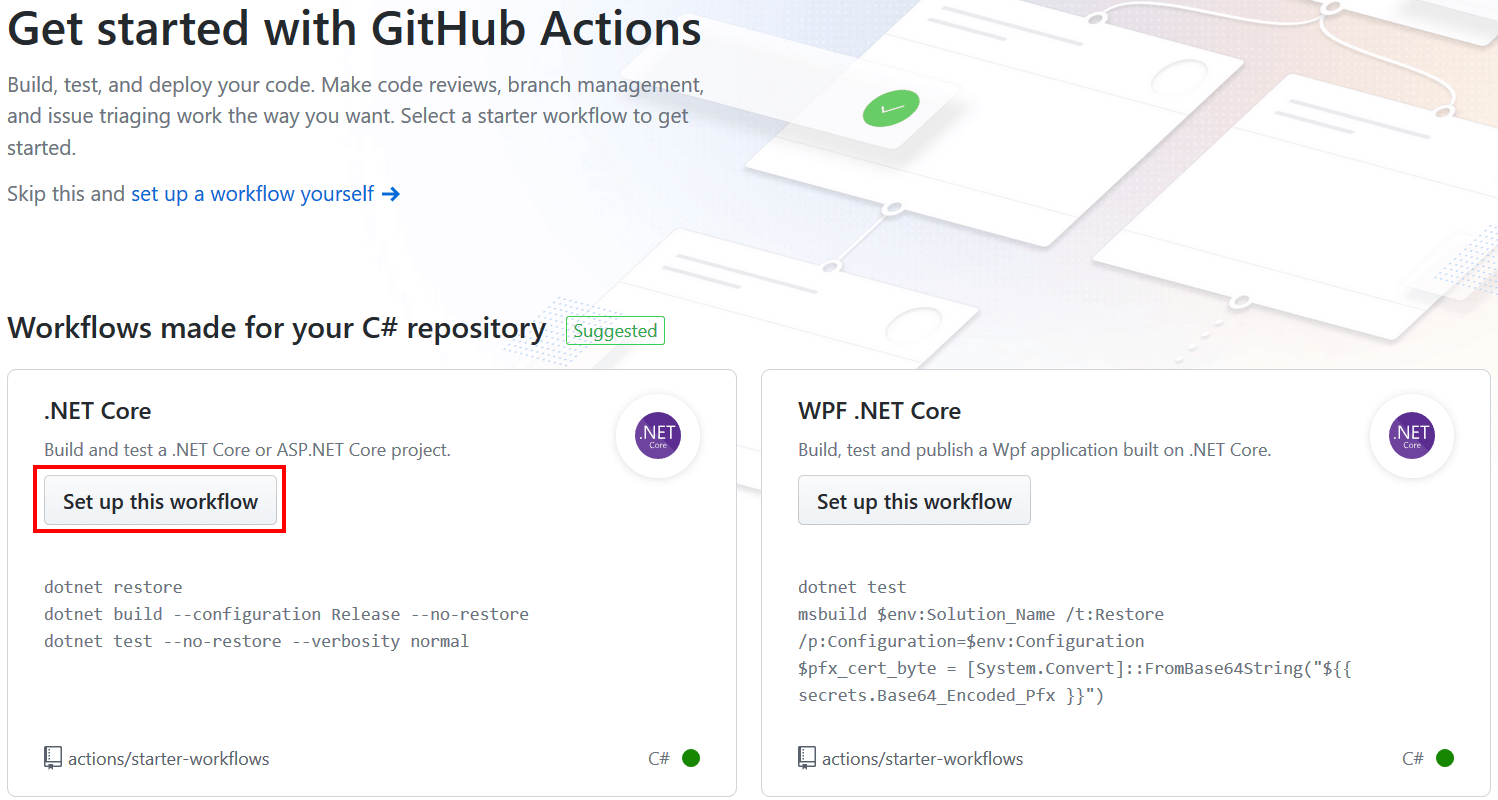Set up the WPF .NET Core workflow
Viewport: 1498px width, 800px height.
(x=913, y=500)
